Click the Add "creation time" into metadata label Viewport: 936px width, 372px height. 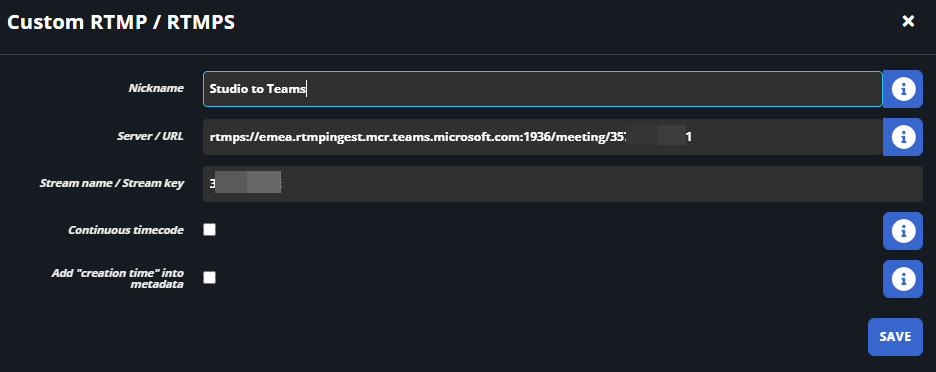click(118, 278)
